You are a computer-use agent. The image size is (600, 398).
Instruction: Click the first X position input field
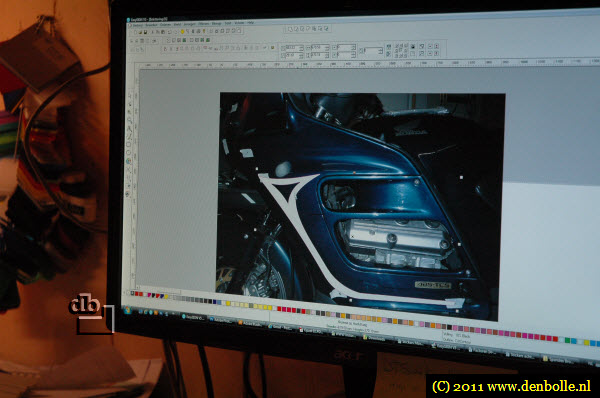293,47
